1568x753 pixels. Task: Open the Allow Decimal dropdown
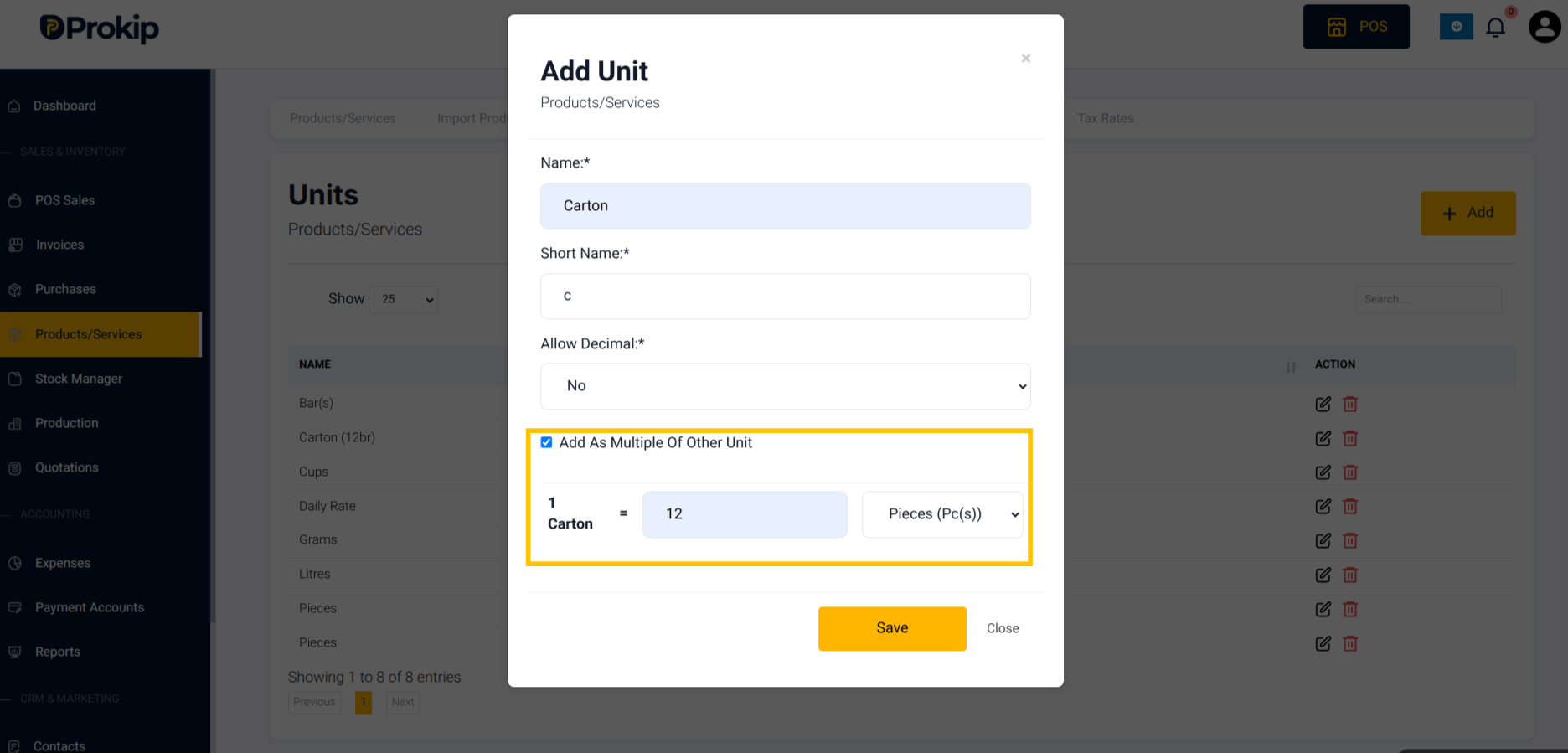pyautogui.click(x=785, y=386)
